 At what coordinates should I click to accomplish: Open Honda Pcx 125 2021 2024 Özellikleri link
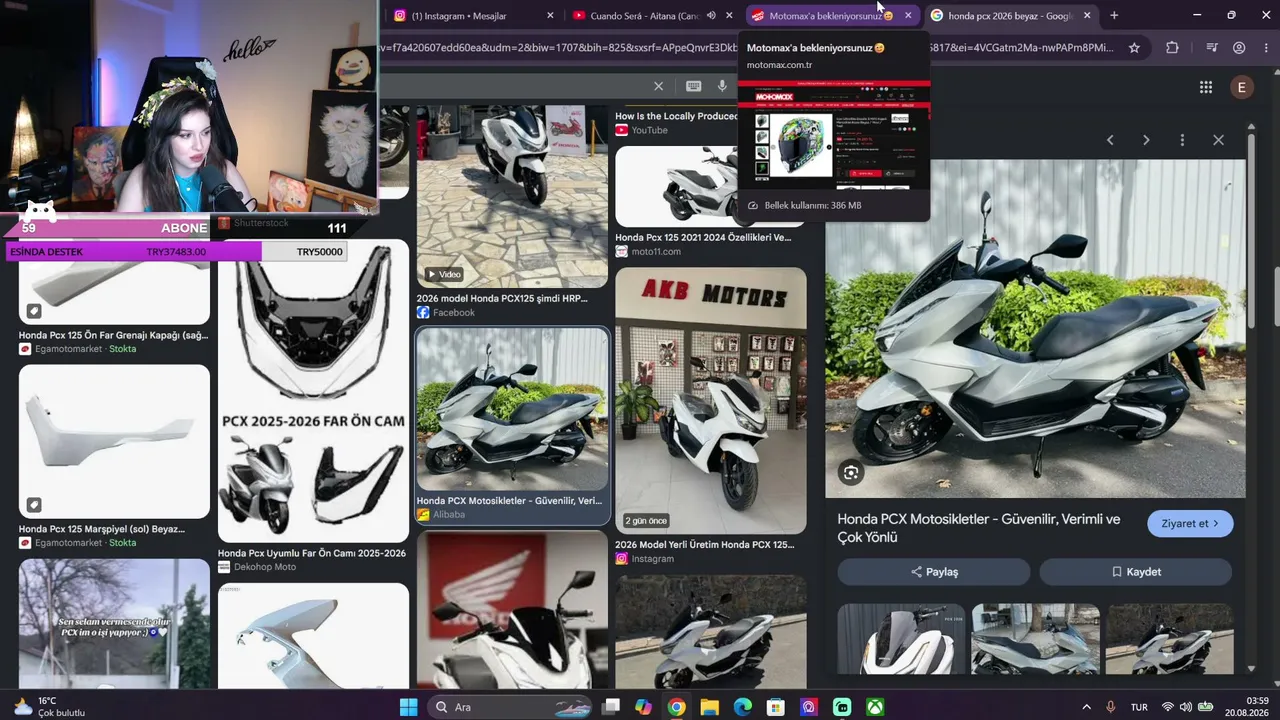pos(703,238)
